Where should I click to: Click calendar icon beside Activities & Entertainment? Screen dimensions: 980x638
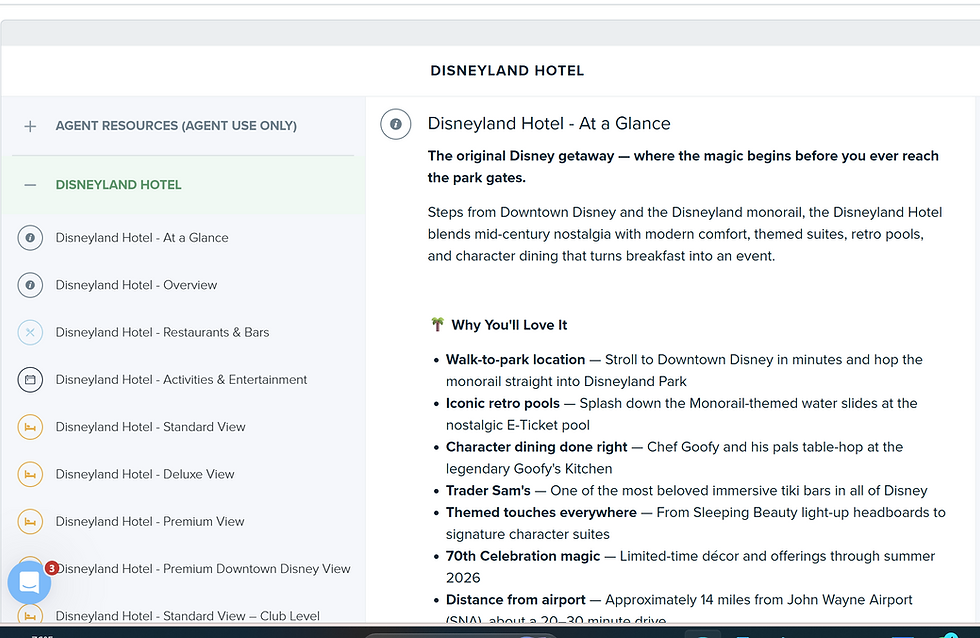(x=30, y=380)
